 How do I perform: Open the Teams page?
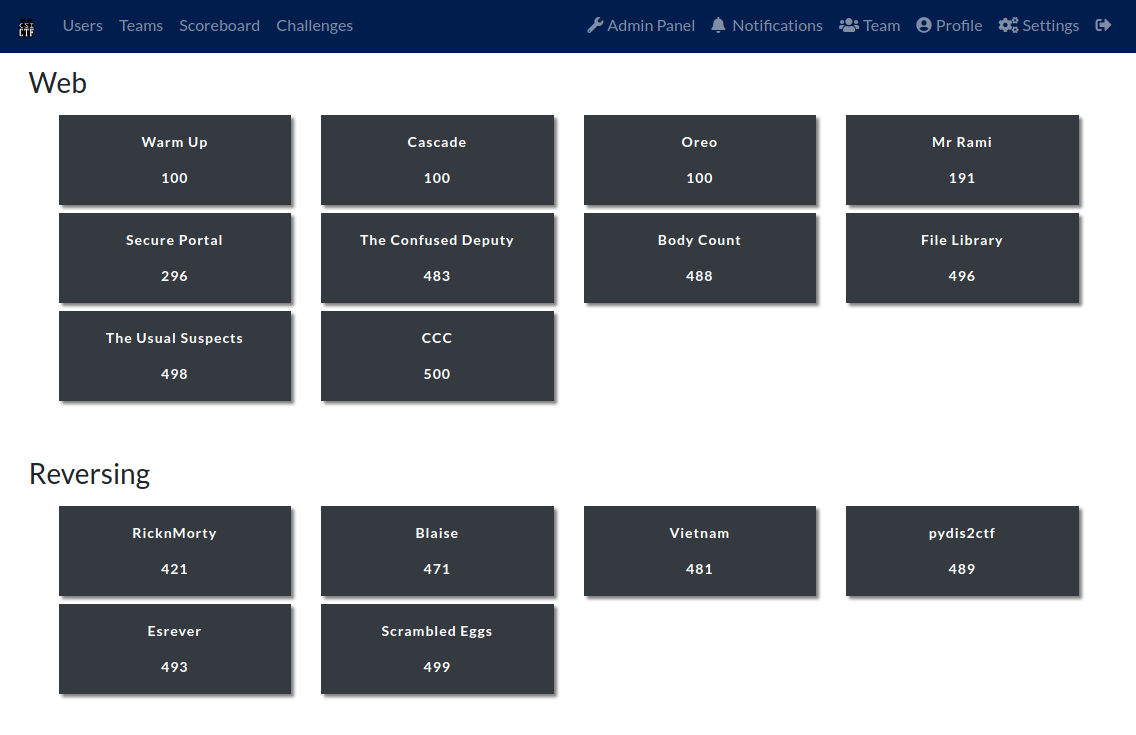pyautogui.click(x=140, y=26)
